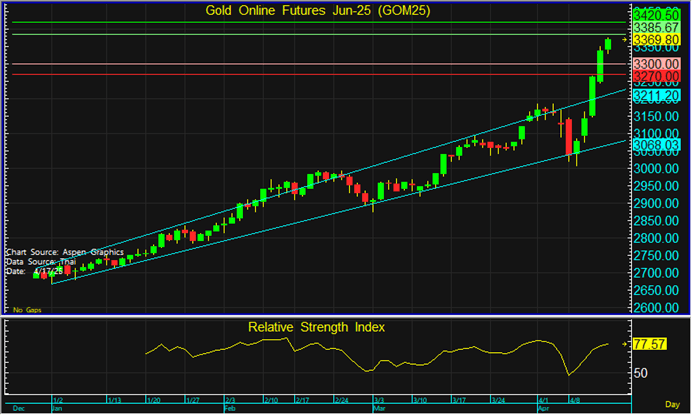
Task: Click the Feb month label on the date axis
Action: [x=230, y=409]
